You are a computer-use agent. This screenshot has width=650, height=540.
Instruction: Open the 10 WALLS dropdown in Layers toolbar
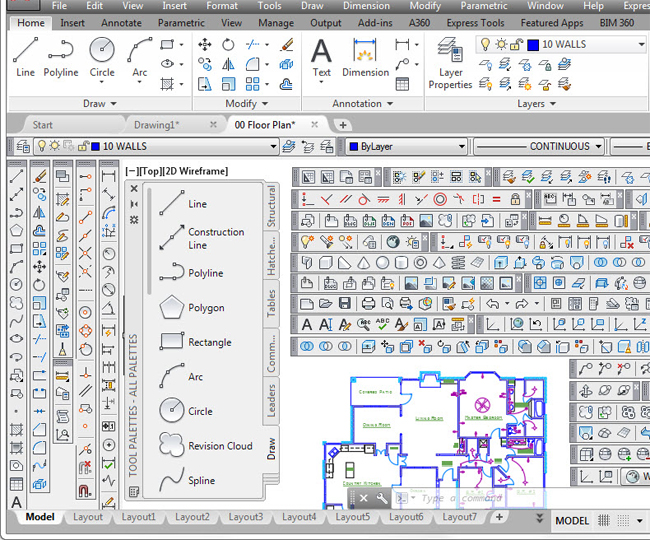[273, 146]
